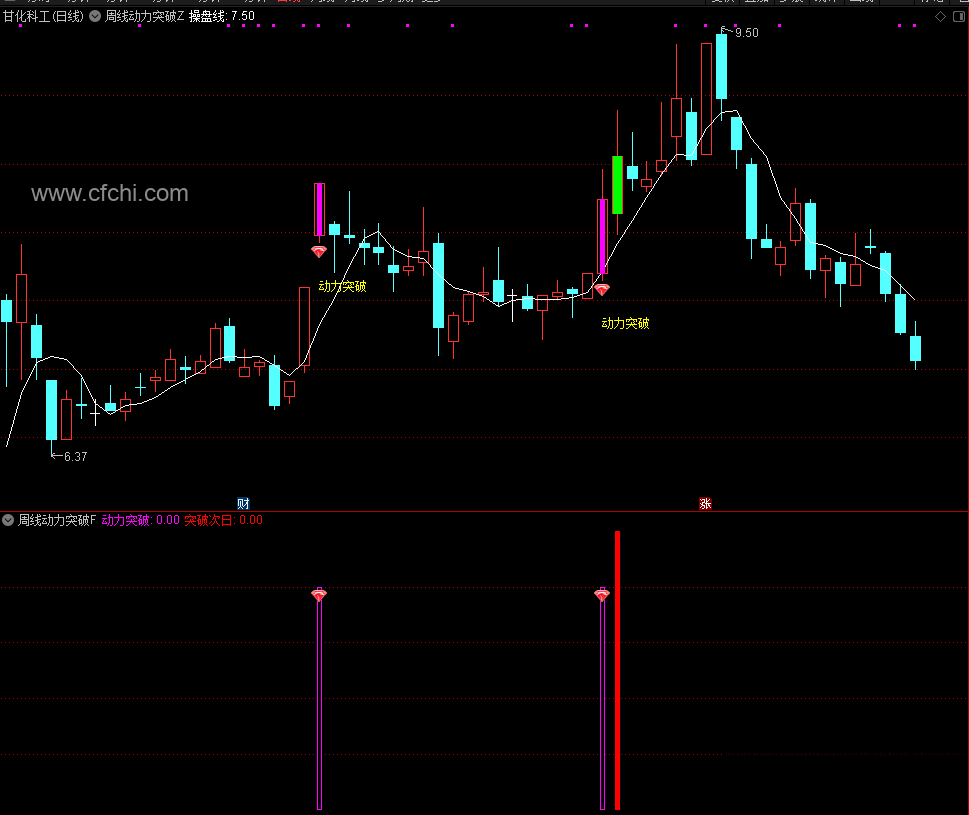The image size is (969, 815).
Task: Click the first yellow 动力突破 label
Action: [x=342, y=286]
